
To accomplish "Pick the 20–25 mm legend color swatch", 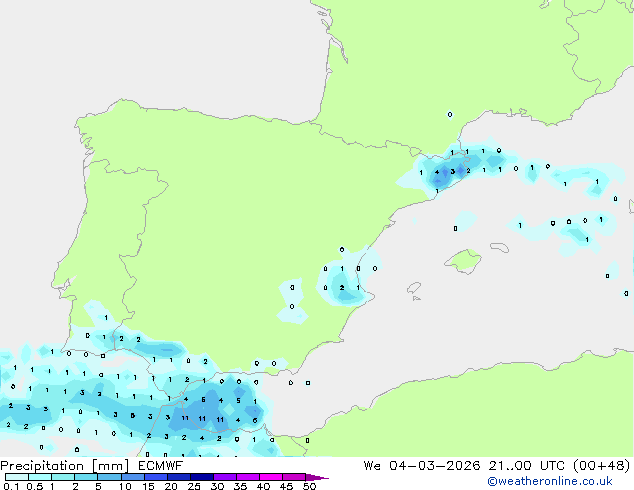I will (178, 477).
